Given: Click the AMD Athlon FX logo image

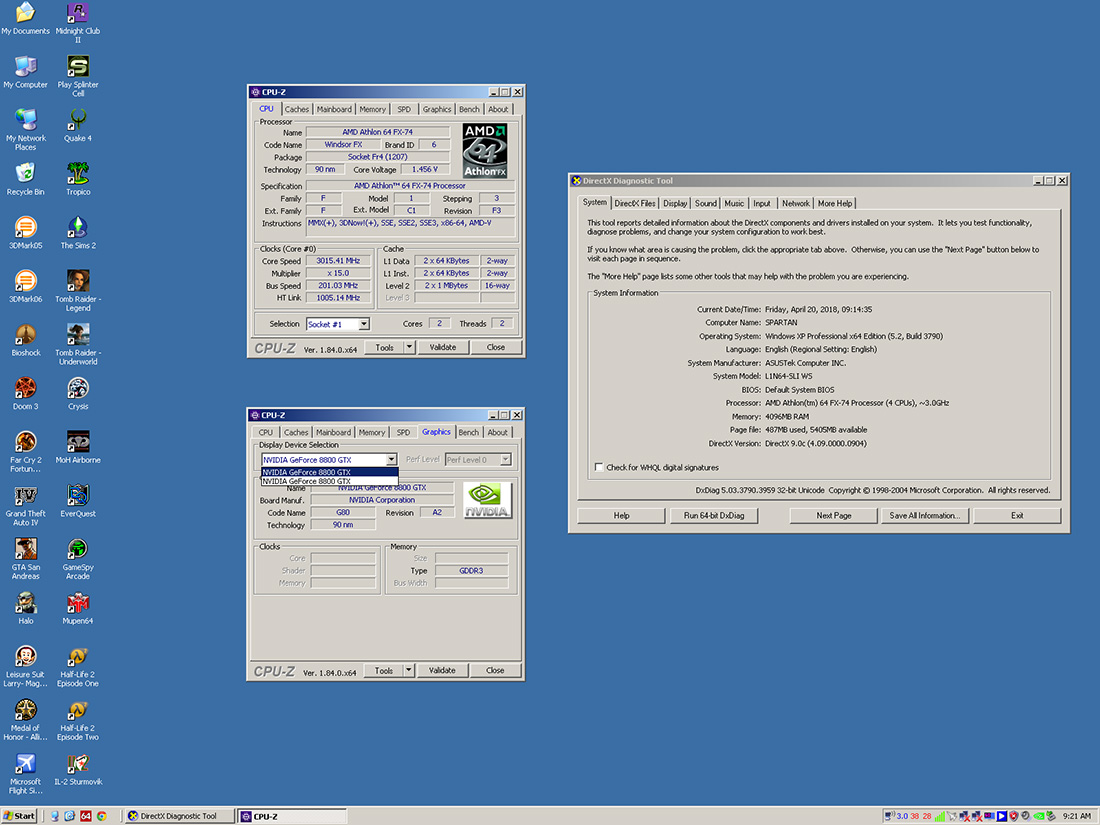Looking at the screenshot, I should [485, 151].
